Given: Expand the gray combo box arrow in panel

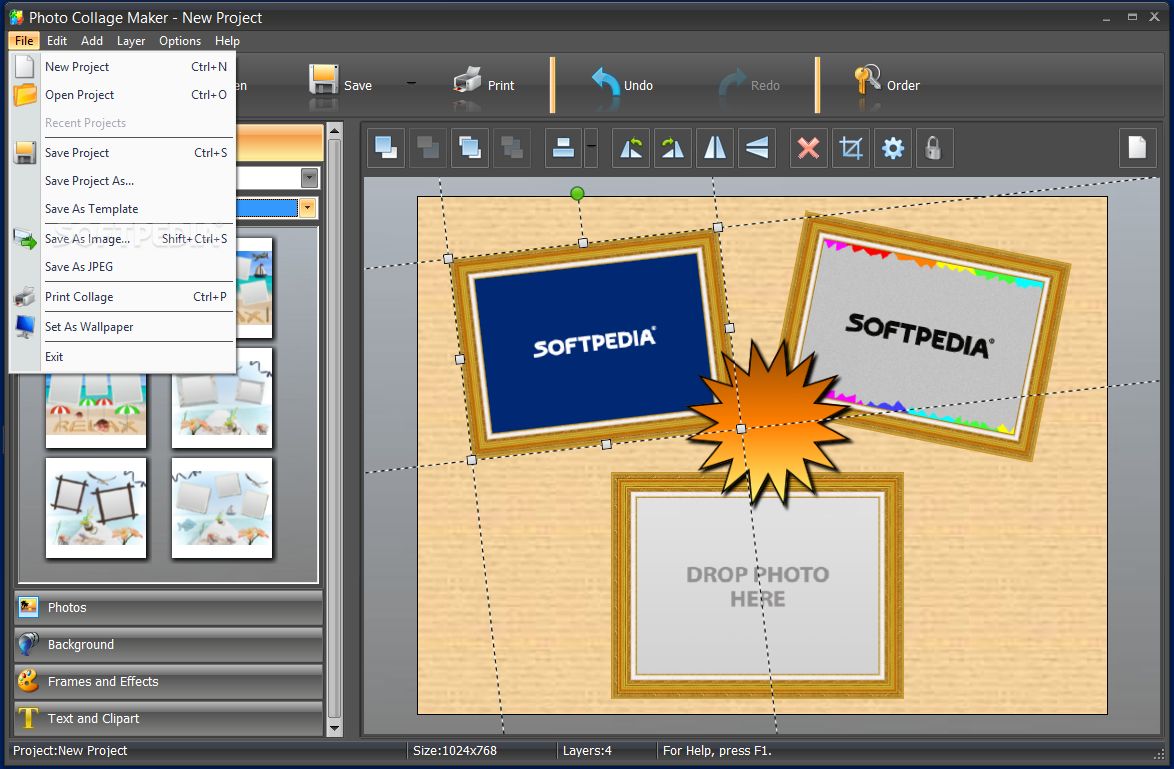Looking at the screenshot, I should (309, 178).
